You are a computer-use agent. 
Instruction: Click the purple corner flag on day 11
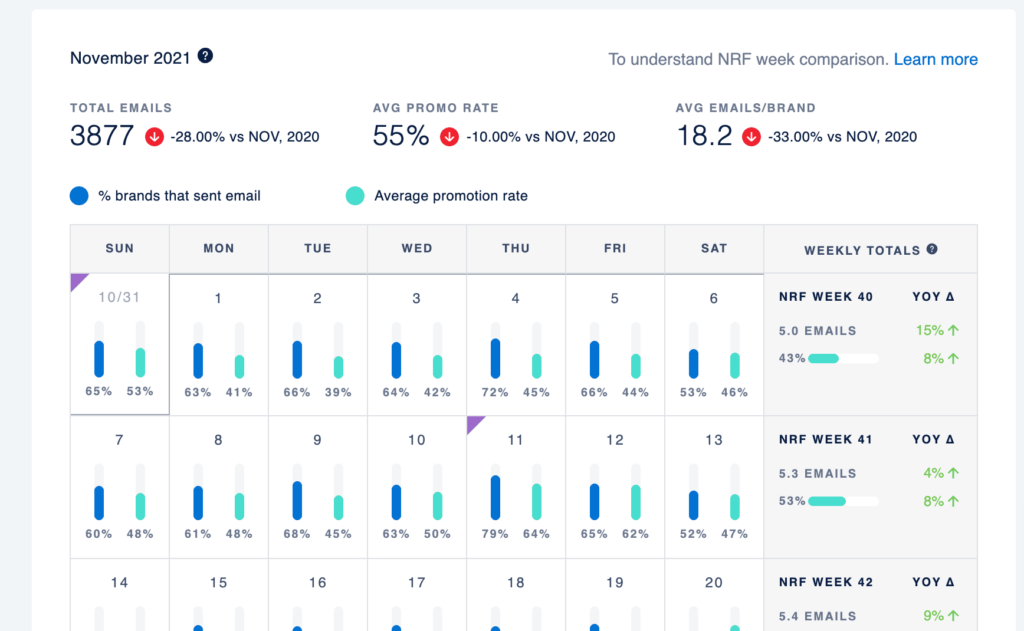pyautogui.click(x=473, y=423)
